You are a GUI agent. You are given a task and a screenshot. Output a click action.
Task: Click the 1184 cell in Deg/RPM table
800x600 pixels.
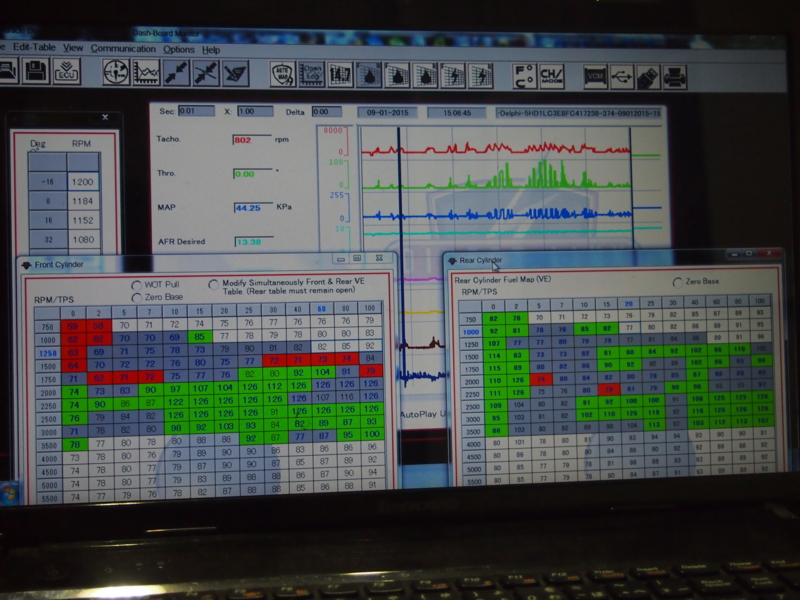83,201
